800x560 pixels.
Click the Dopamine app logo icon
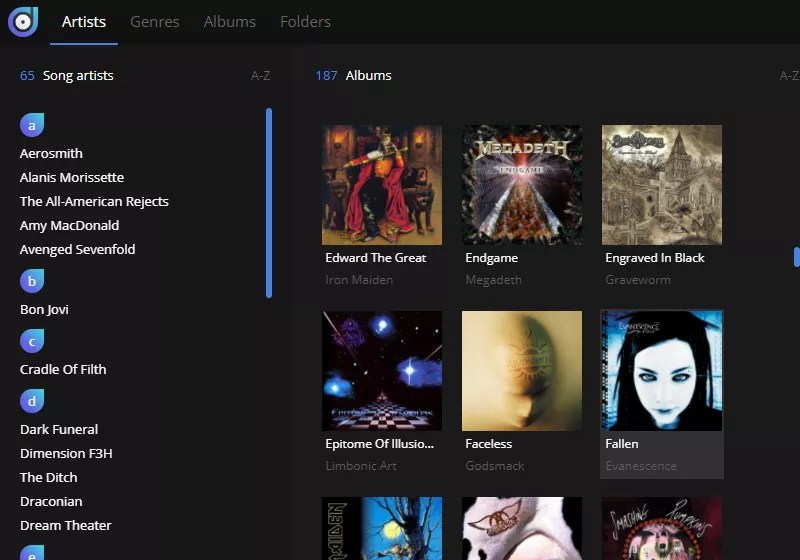coord(23,21)
